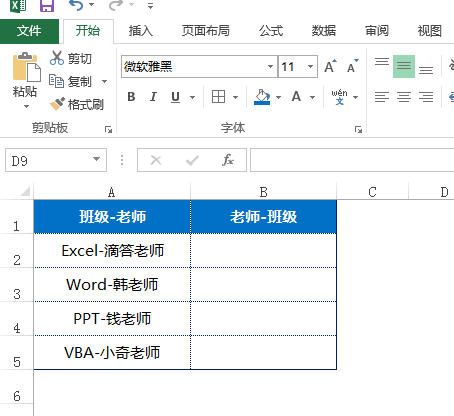454x416 pixels.
Task: Toggle Italic formatting
Action: pyautogui.click(x=153, y=97)
